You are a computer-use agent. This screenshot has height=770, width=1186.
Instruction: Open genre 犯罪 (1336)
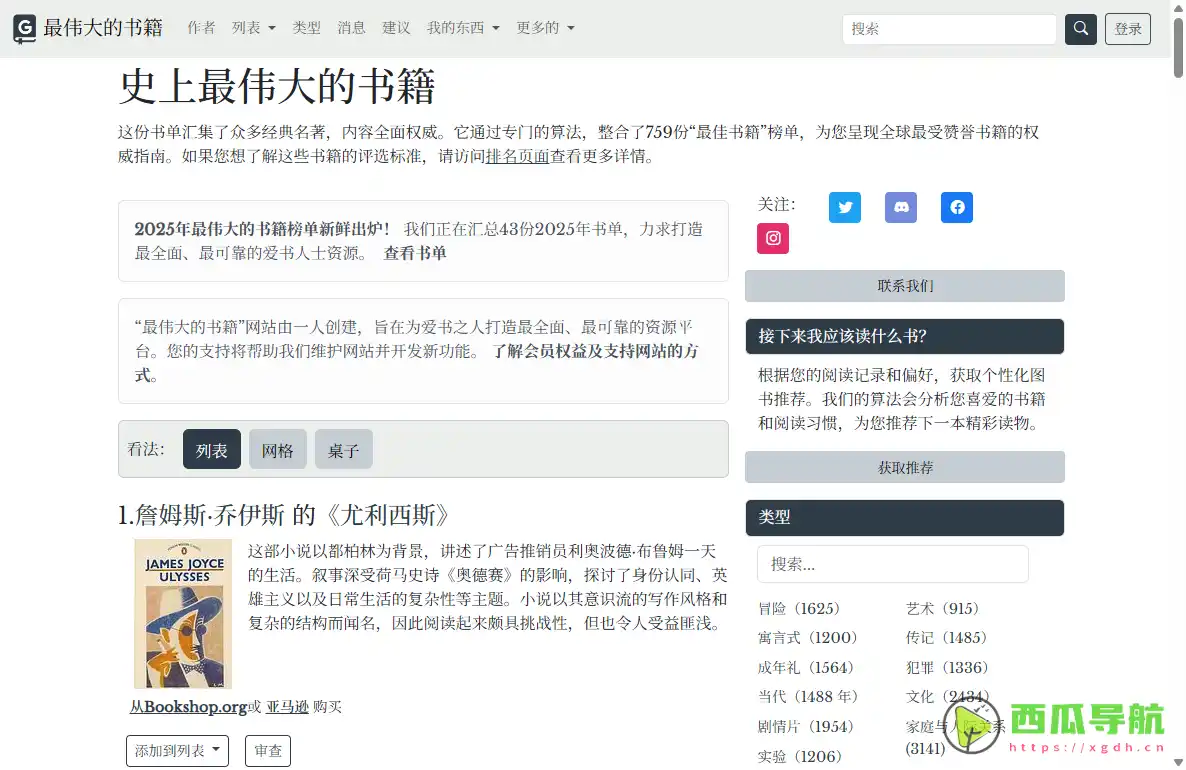coord(947,667)
